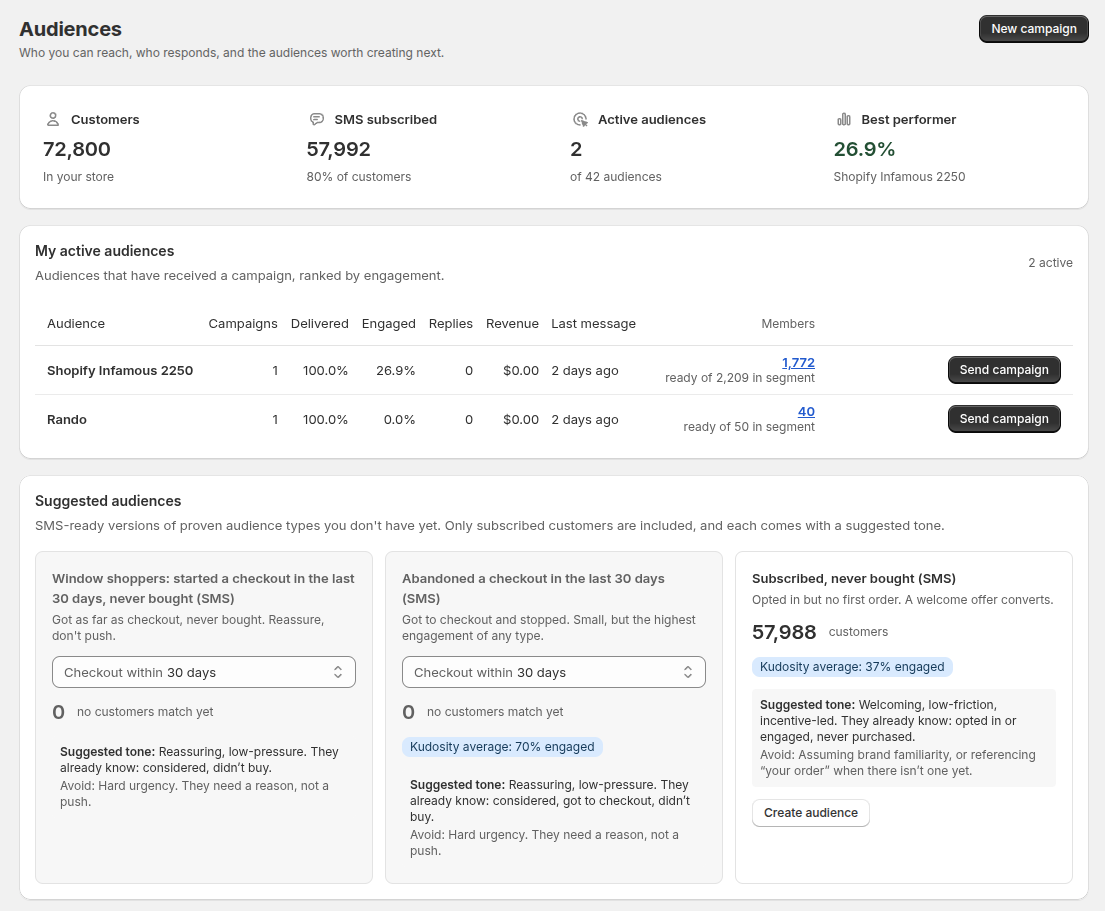The height and width of the screenshot is (911, 1105).
Task: Click '80% of customers' text
Action: click(x=359, y=177)
